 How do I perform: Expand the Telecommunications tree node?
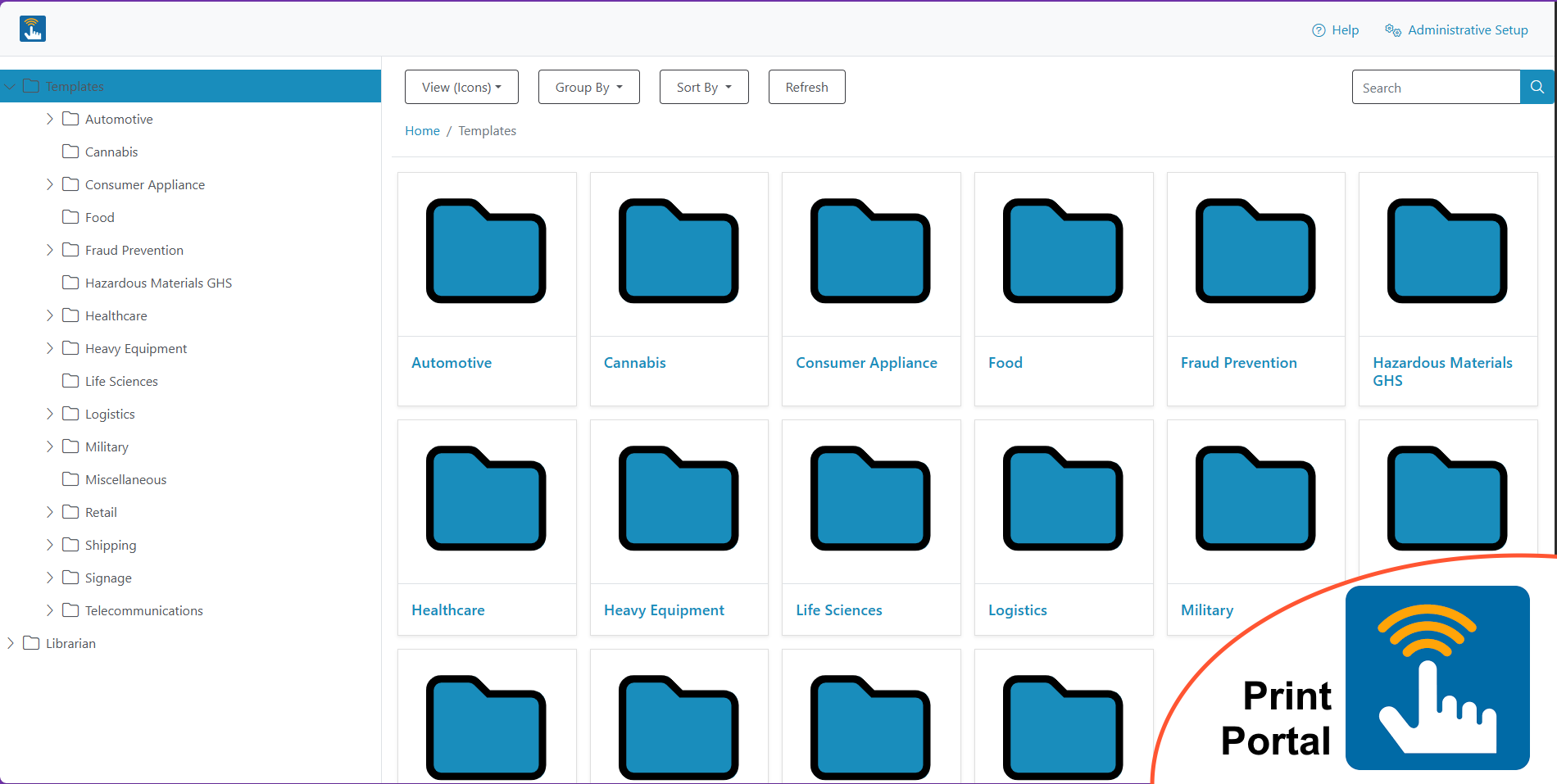tap(50, 610)
